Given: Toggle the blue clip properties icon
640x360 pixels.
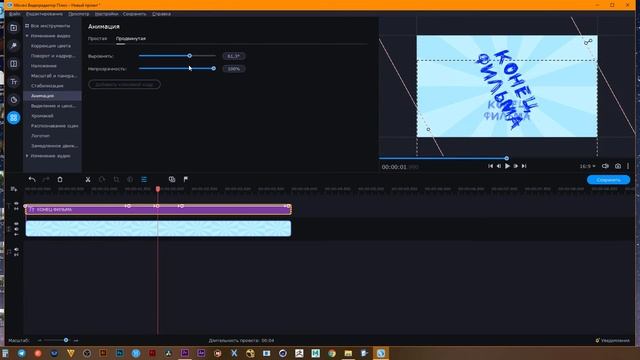Looking at the screenshot, I should (144, 180).
